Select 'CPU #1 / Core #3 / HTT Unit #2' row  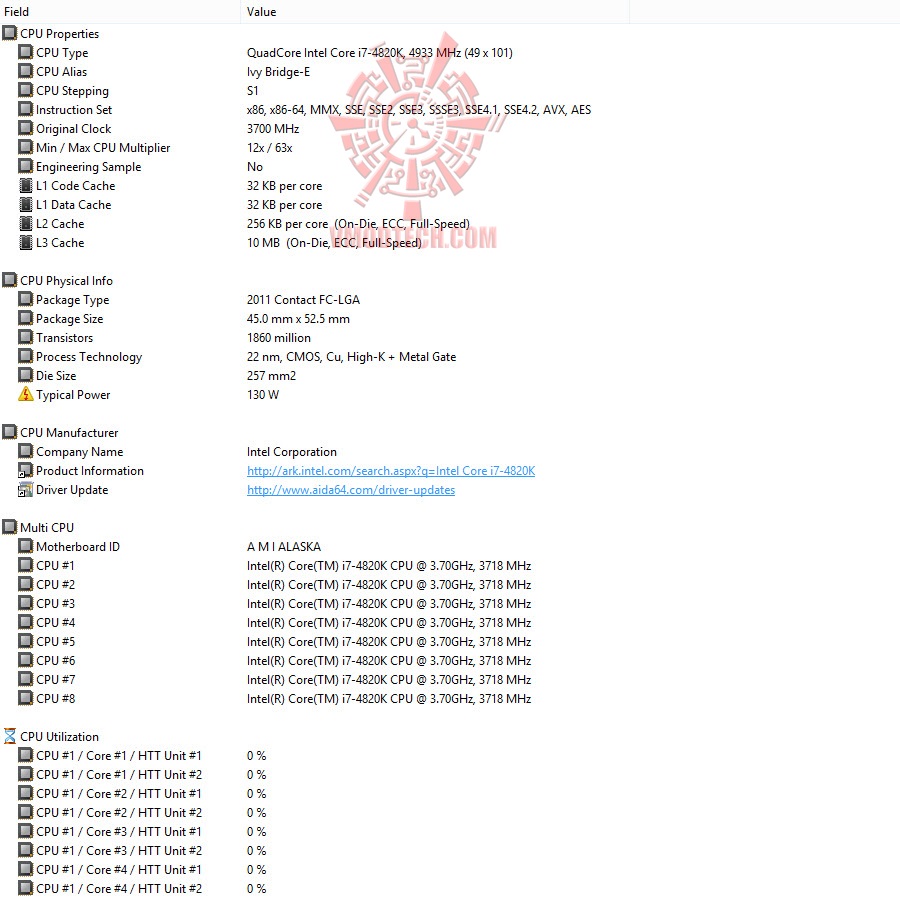tap(119, 851)
